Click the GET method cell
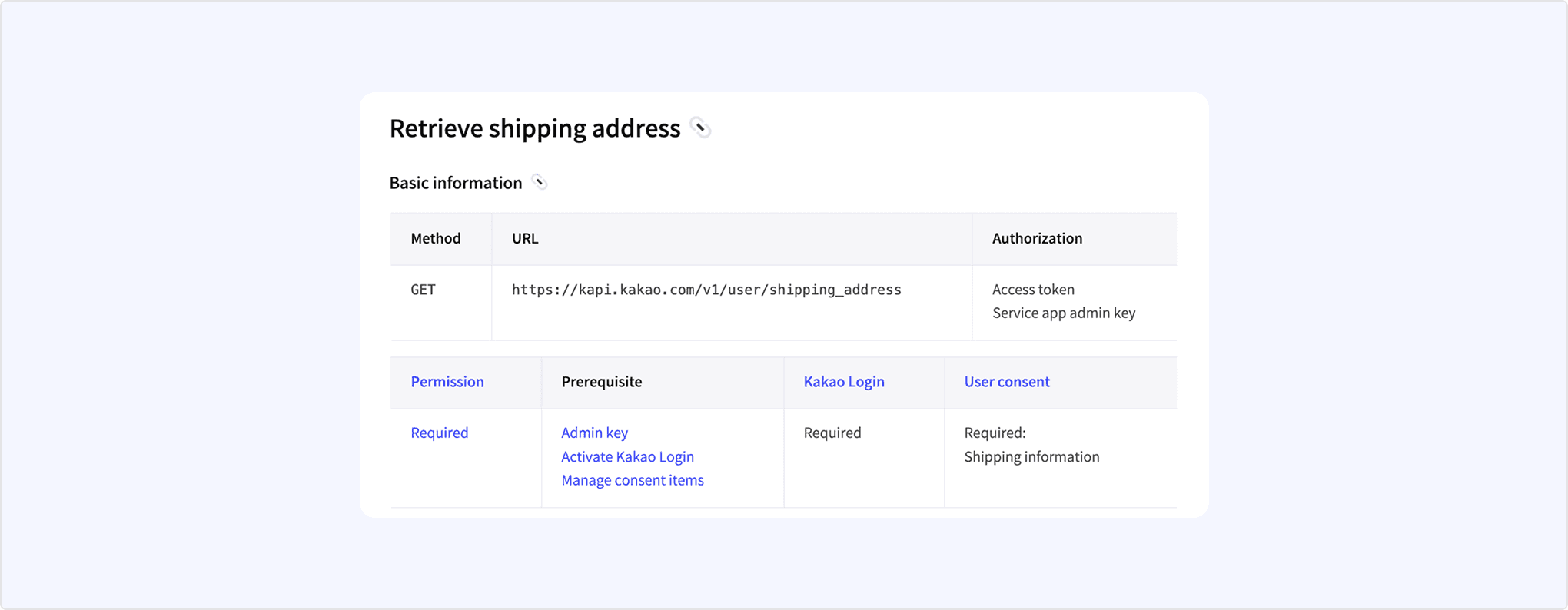The height and width of the screenshot is (610, 1568). (x=423, y=290)
